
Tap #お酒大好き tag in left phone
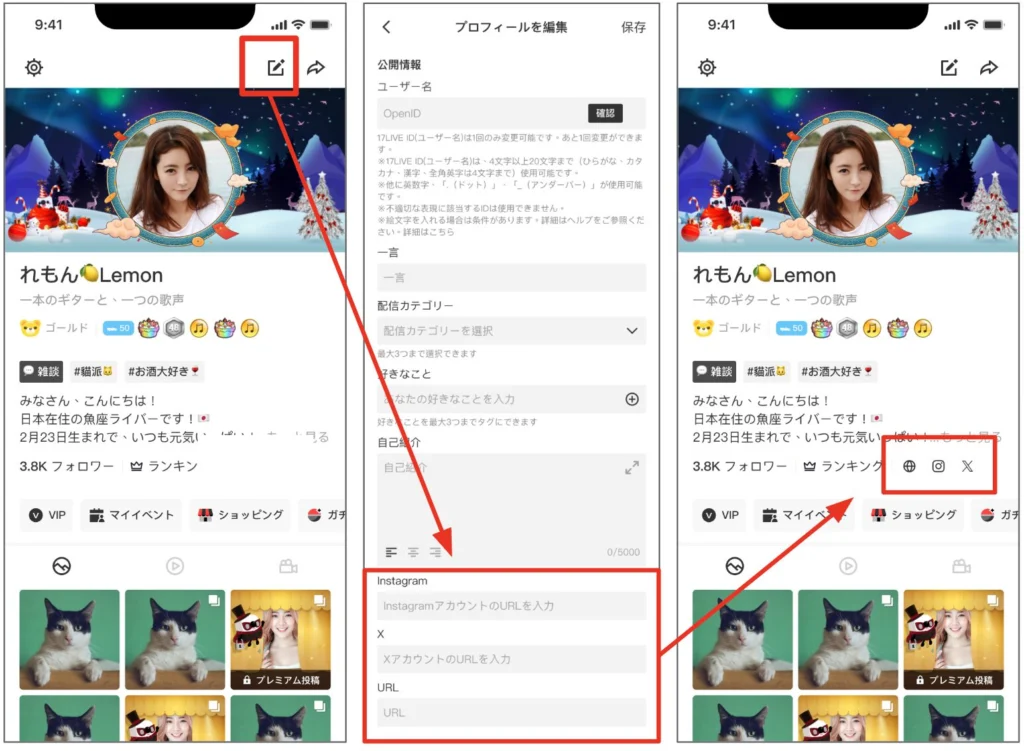164,371
